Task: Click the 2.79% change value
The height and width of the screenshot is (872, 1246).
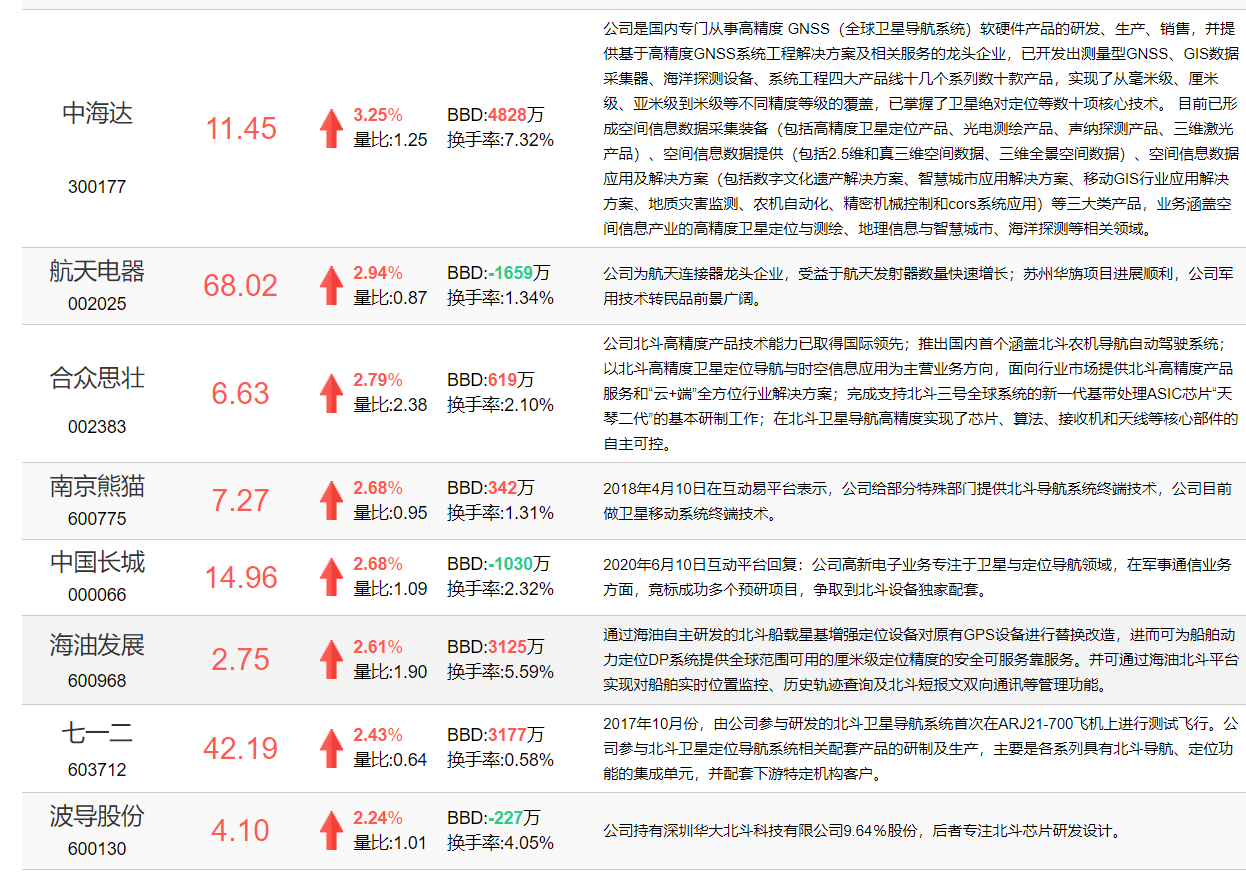Action: tap(378, 380)
